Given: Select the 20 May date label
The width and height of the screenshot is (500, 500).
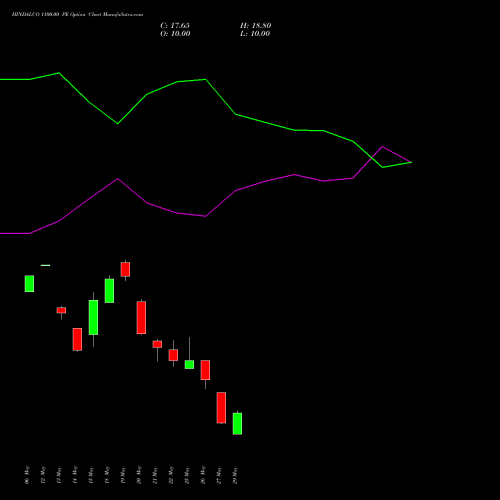Looking at the screenshot, I should (x=139, y=475).
